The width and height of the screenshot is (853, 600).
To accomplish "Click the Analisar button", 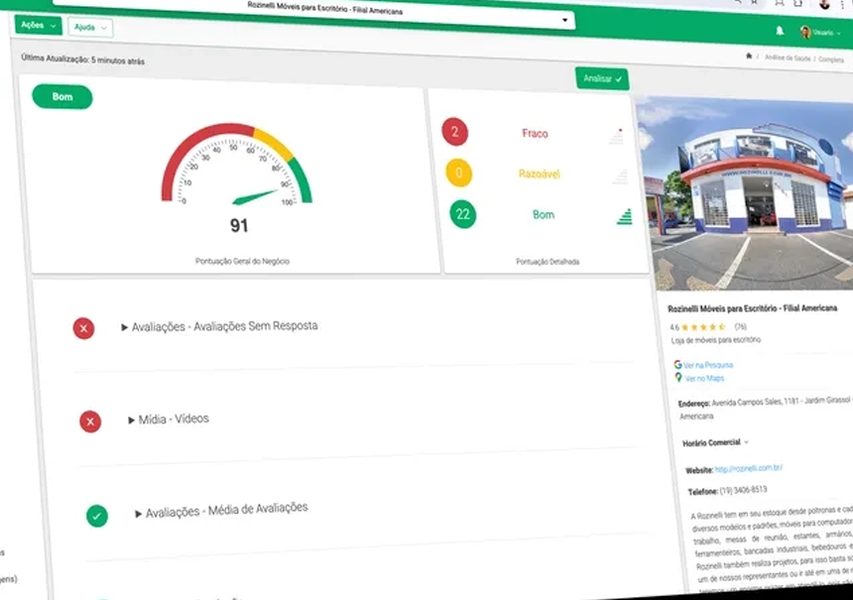I will tap(602, 79).
